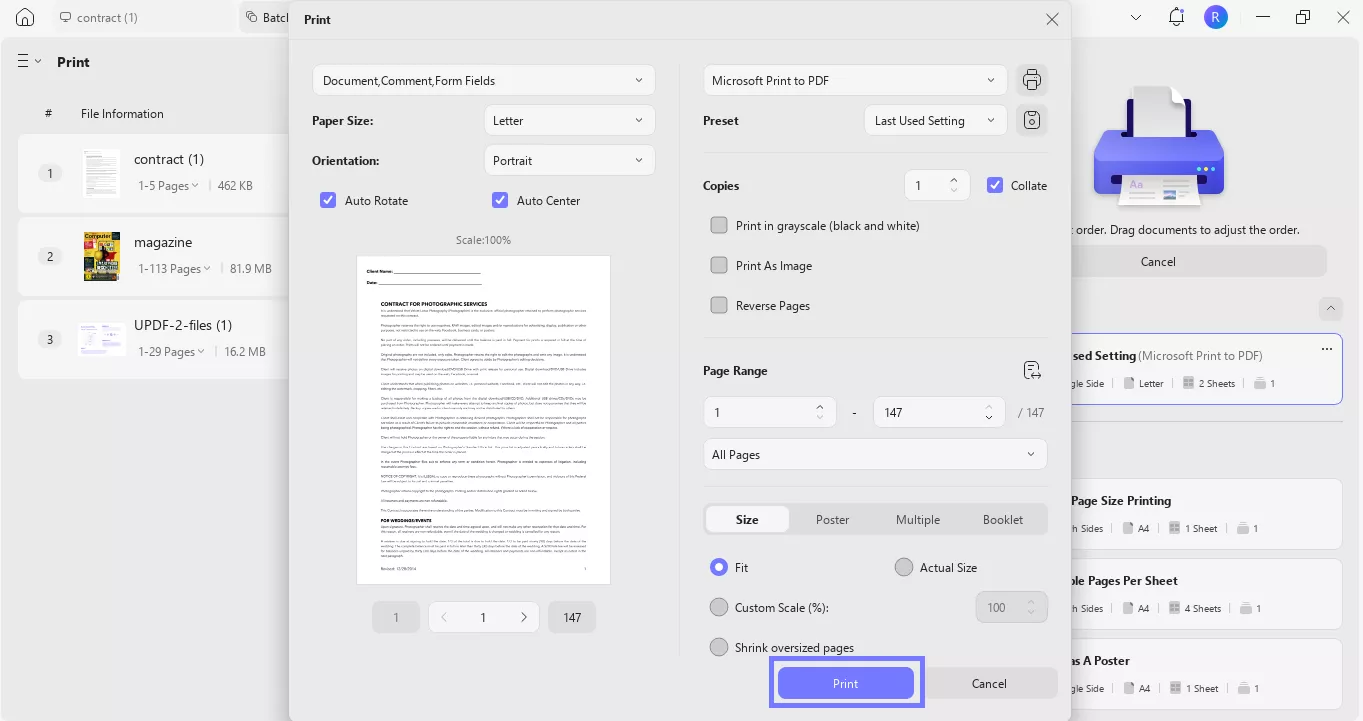Open the three-dot menu on Last Used Setting card
This screenshot has height=721, width=1363.
(x=1327, y=349)
